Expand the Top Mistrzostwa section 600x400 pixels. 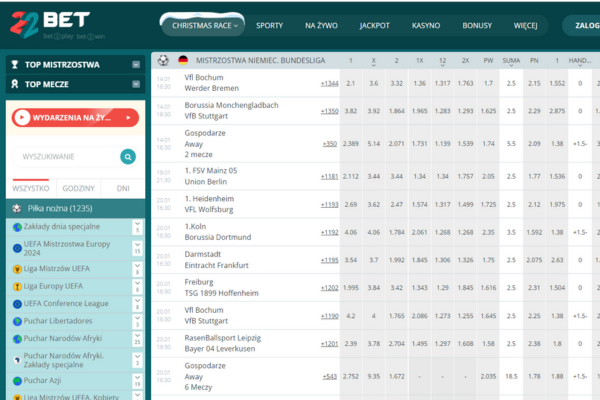tap(135, 65)
